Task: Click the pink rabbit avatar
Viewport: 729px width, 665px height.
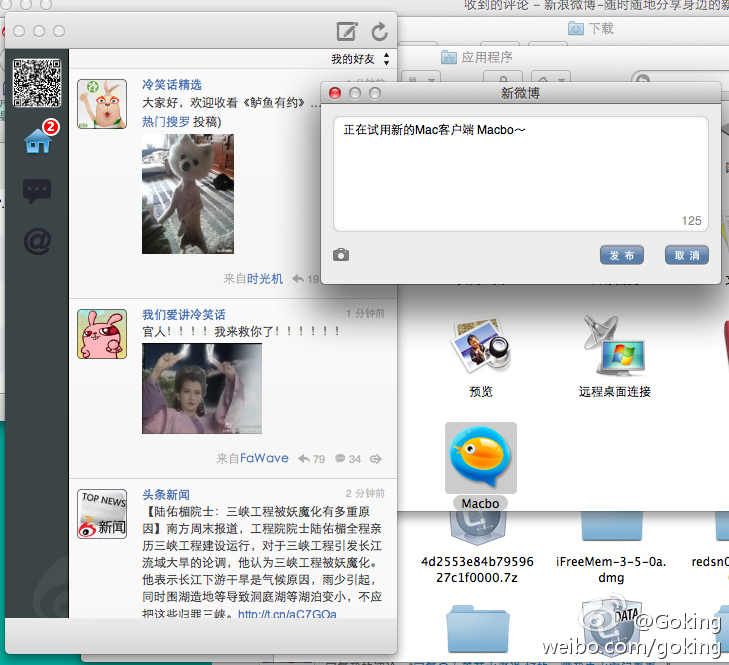Action: [102, 334]
